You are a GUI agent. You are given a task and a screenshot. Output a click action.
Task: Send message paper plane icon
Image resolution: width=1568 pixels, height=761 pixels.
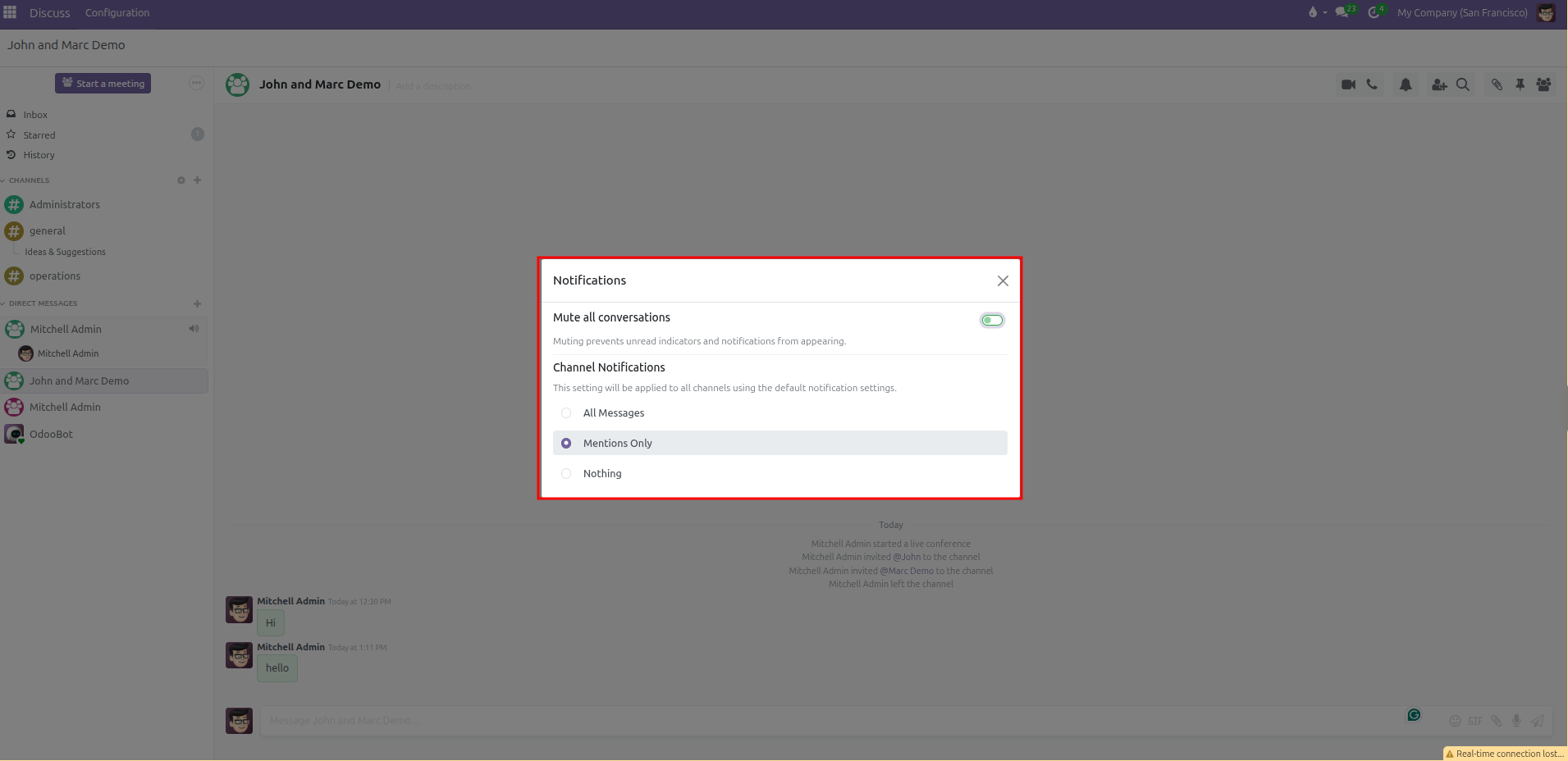[x=1537, y=721]
